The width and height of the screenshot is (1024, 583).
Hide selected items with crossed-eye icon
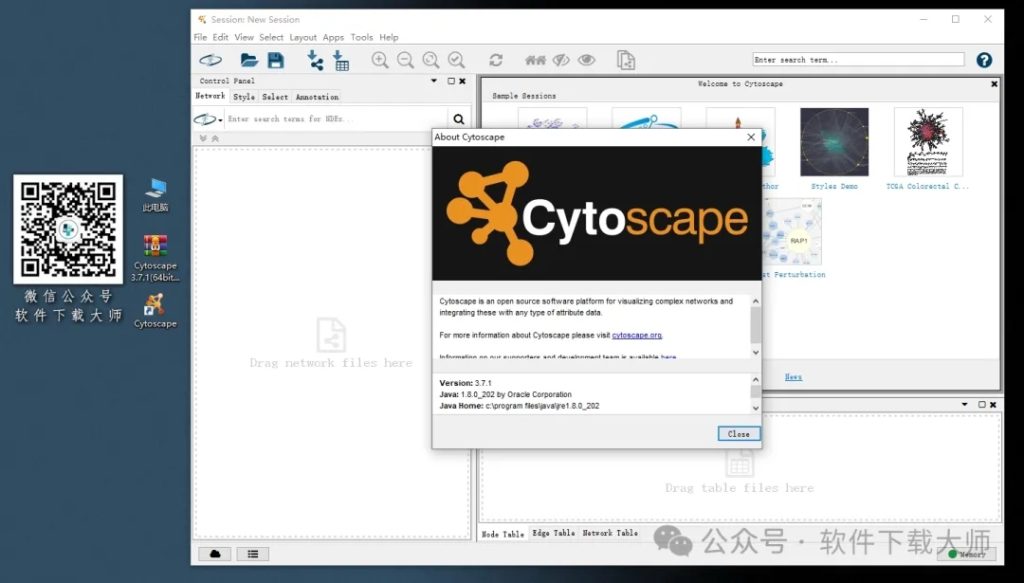click(x=562, y=60)
